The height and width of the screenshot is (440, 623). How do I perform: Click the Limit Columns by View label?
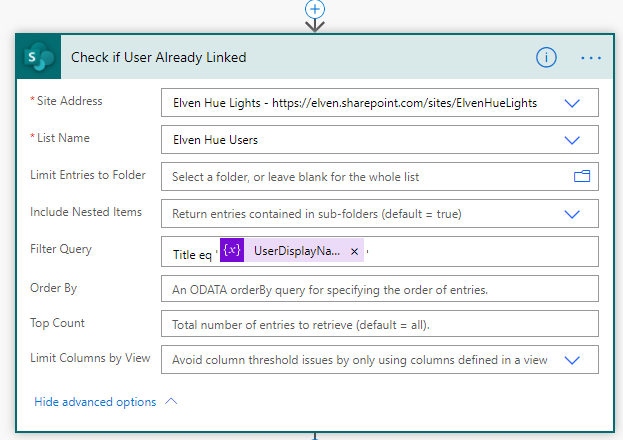click(90, 358)
